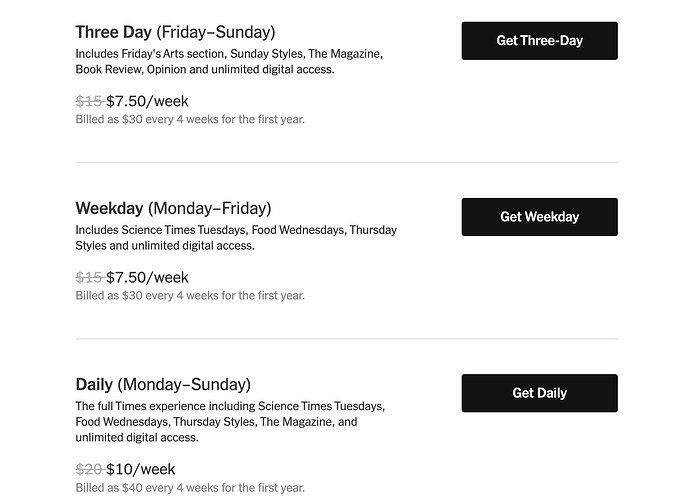Click the bold Three Day plan title
676x500 pixels.
113,32
